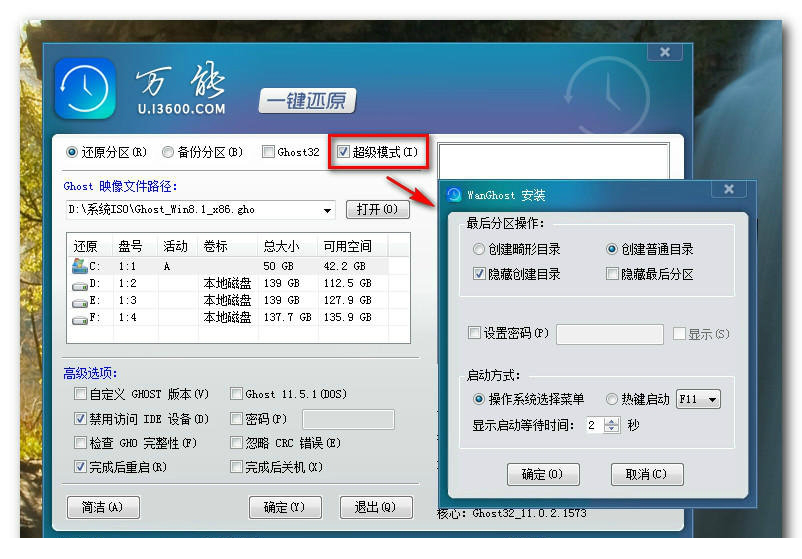Image resolution: width=802 pixels, height=559 pixels.
Task: Click 取消(C) in WanGhost dialog
Action: click(647, 474)
